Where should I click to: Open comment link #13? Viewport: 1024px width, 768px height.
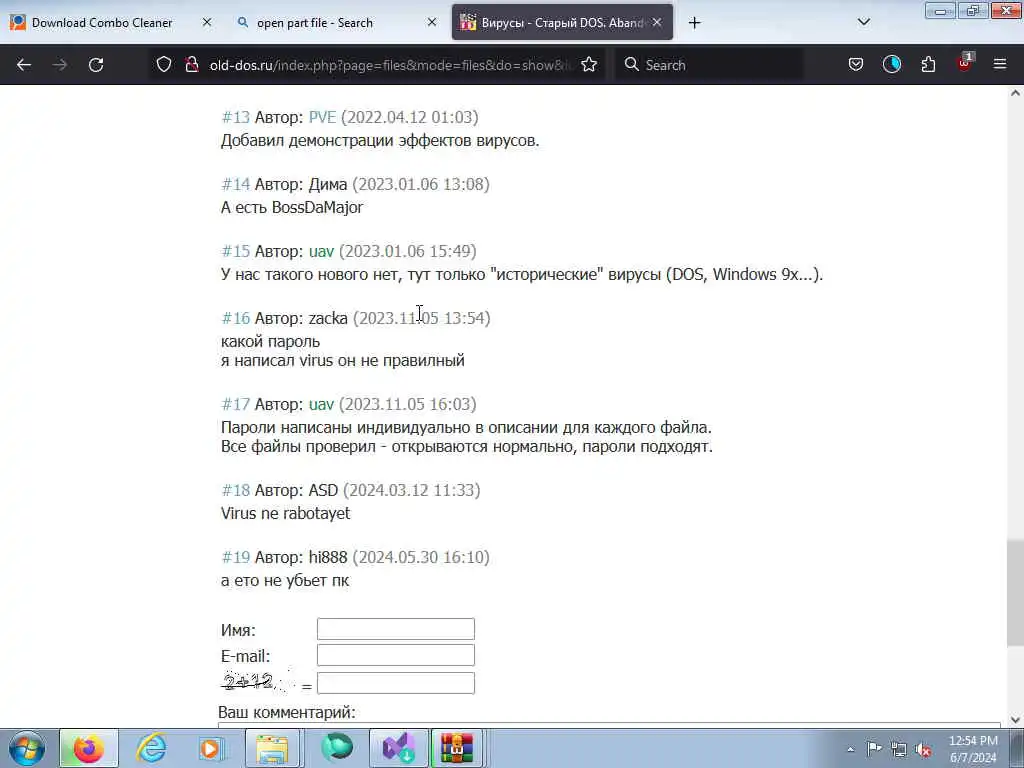point(236,117)
